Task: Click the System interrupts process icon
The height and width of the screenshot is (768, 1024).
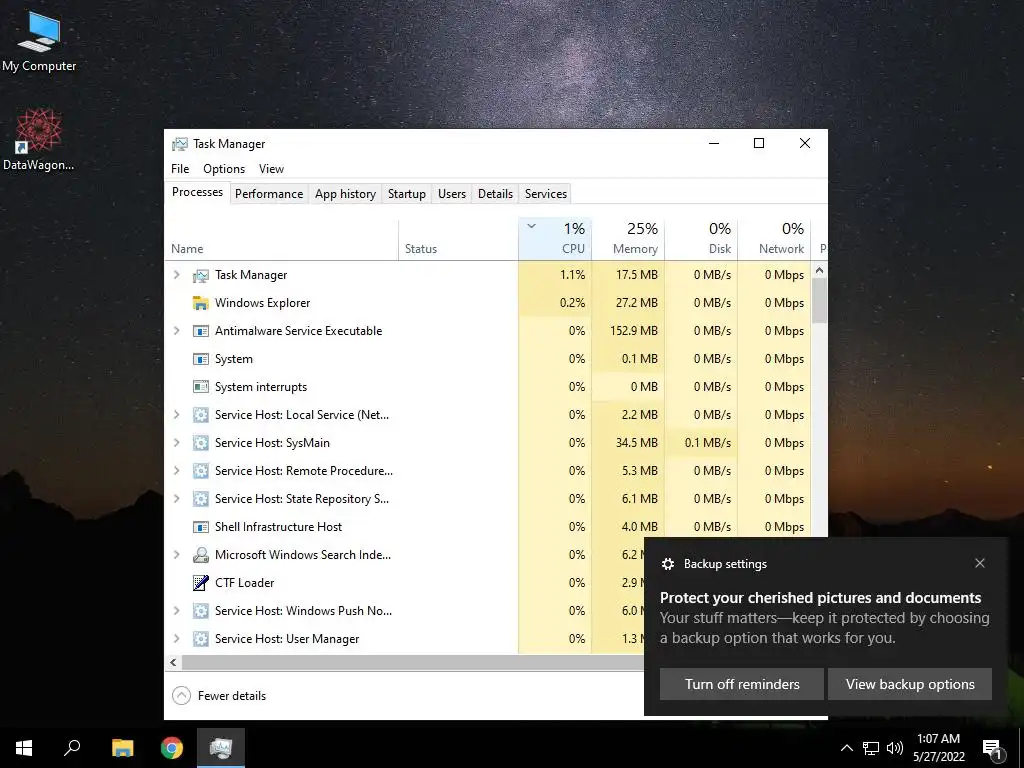Action: tap(200, 387)
